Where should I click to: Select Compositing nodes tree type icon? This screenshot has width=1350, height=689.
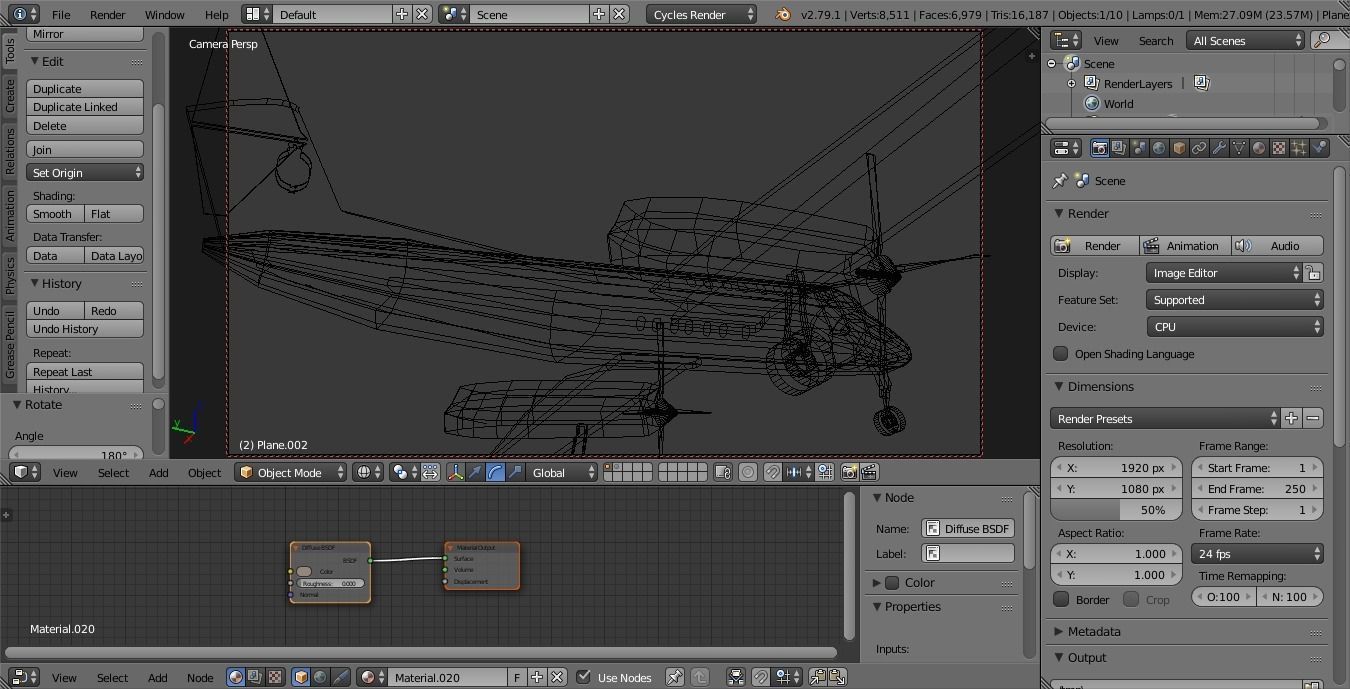click(255, 677)
